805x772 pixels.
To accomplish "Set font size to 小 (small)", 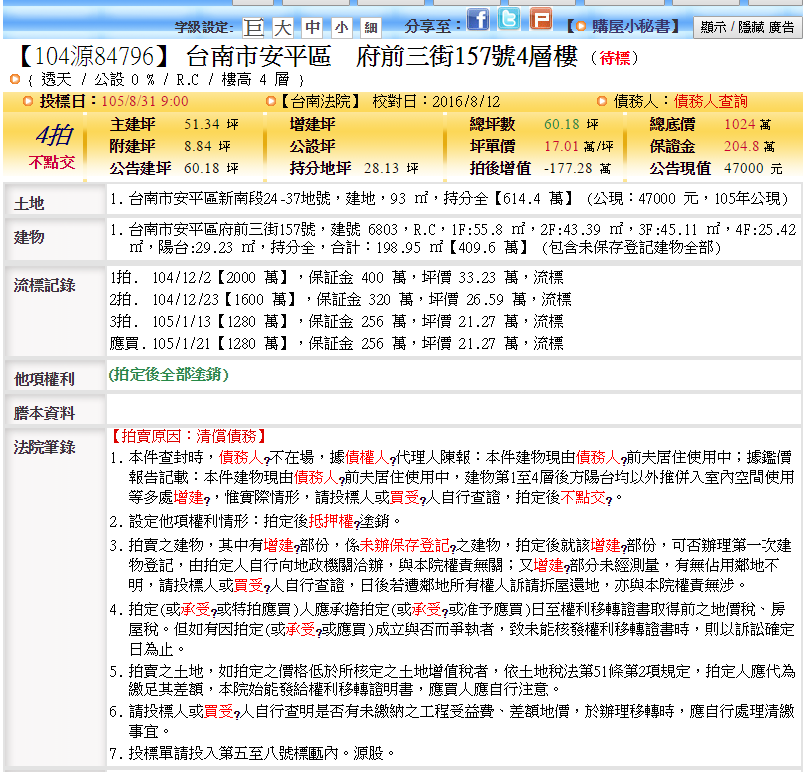I will click(341, 27).
